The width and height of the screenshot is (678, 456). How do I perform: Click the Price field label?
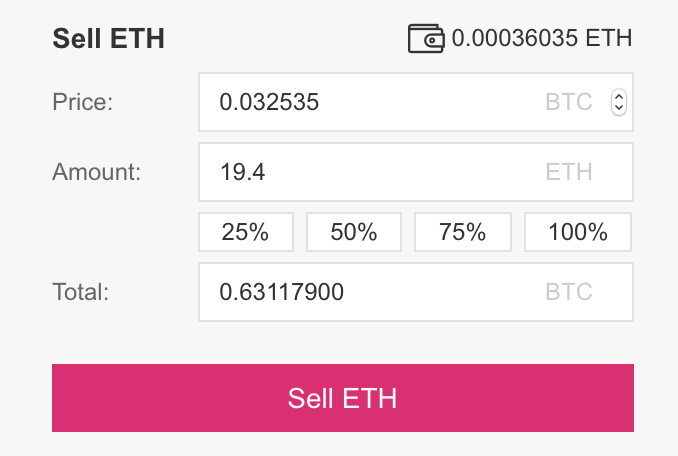pos(85,102)
